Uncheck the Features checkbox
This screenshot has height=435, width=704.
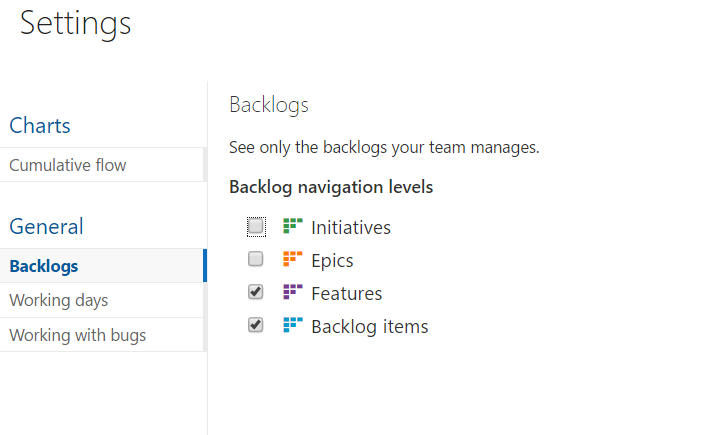coord(256,292)
